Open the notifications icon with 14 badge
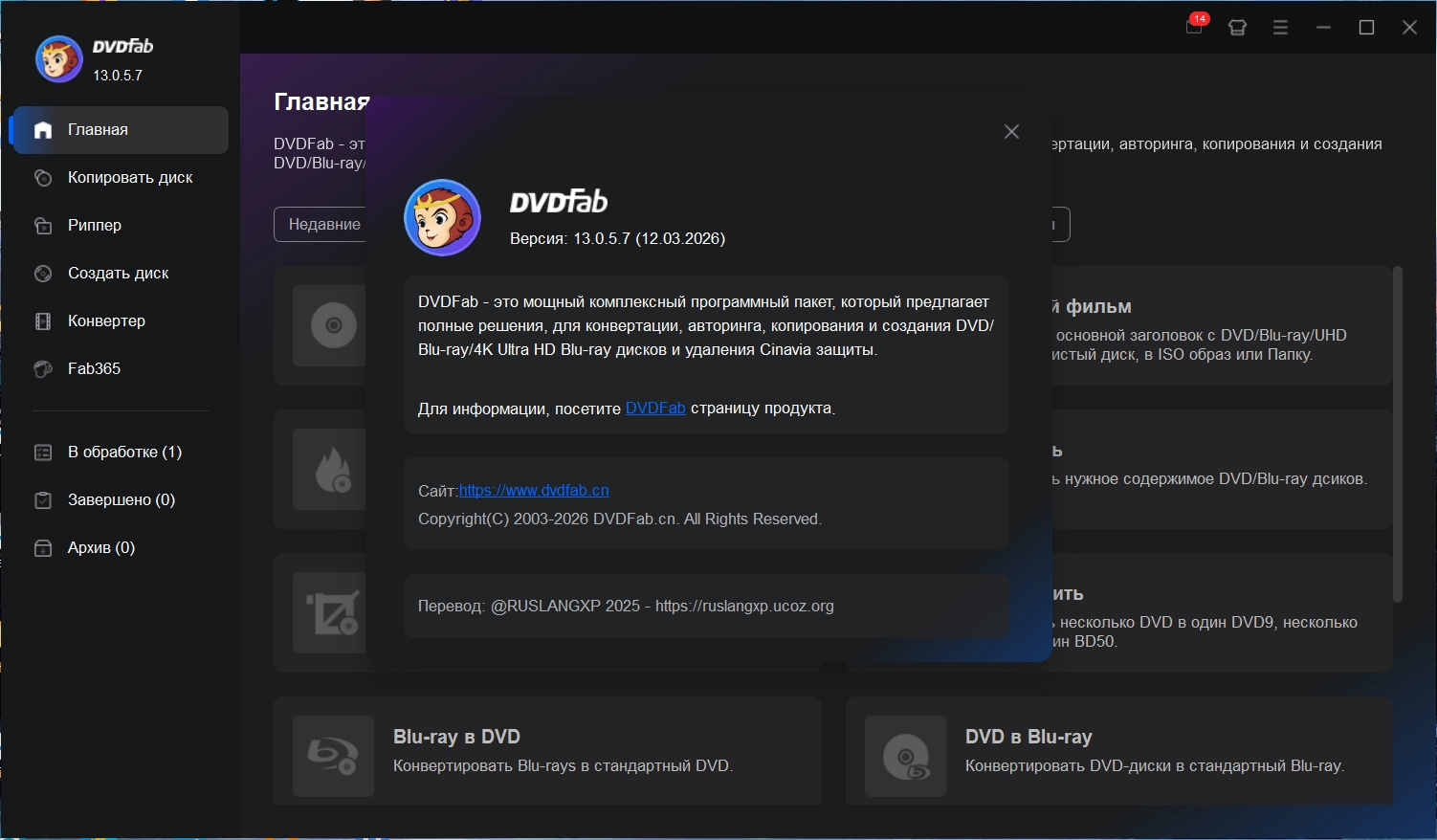This screenshot has width=1437, height=840. 1195,26
